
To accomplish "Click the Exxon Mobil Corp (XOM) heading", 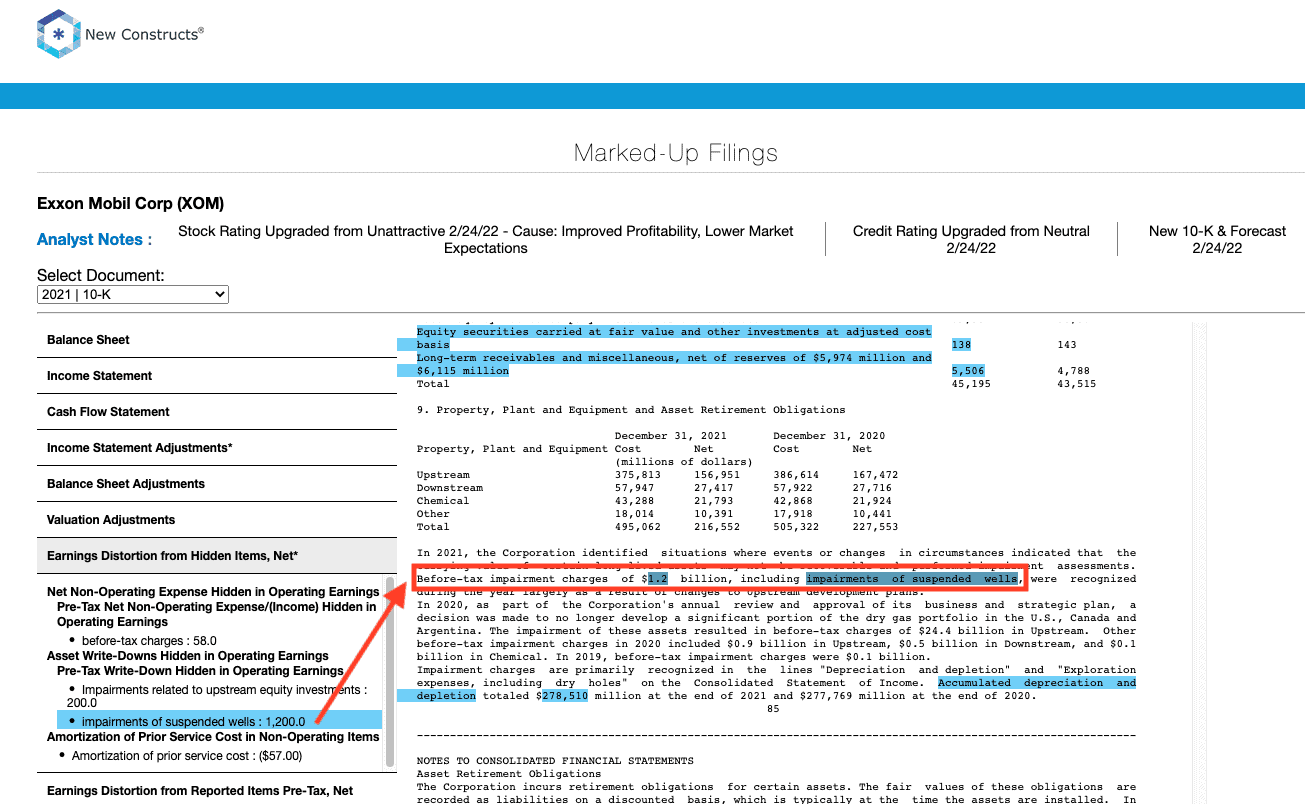I will [130, 204].
